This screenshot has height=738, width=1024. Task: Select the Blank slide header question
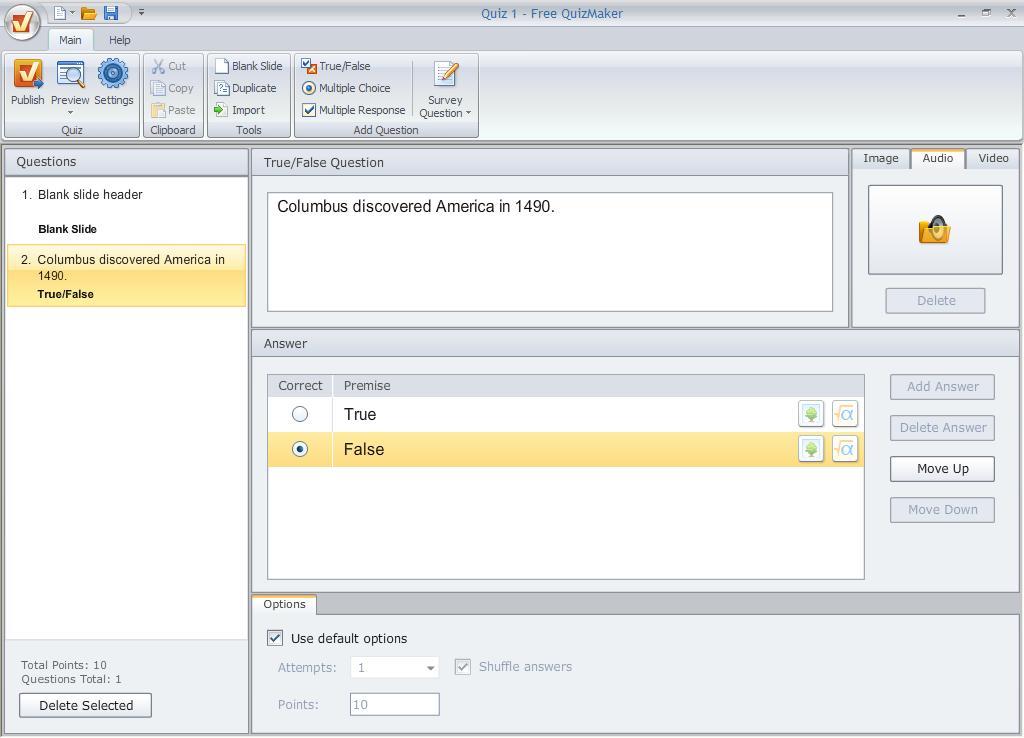90,194
